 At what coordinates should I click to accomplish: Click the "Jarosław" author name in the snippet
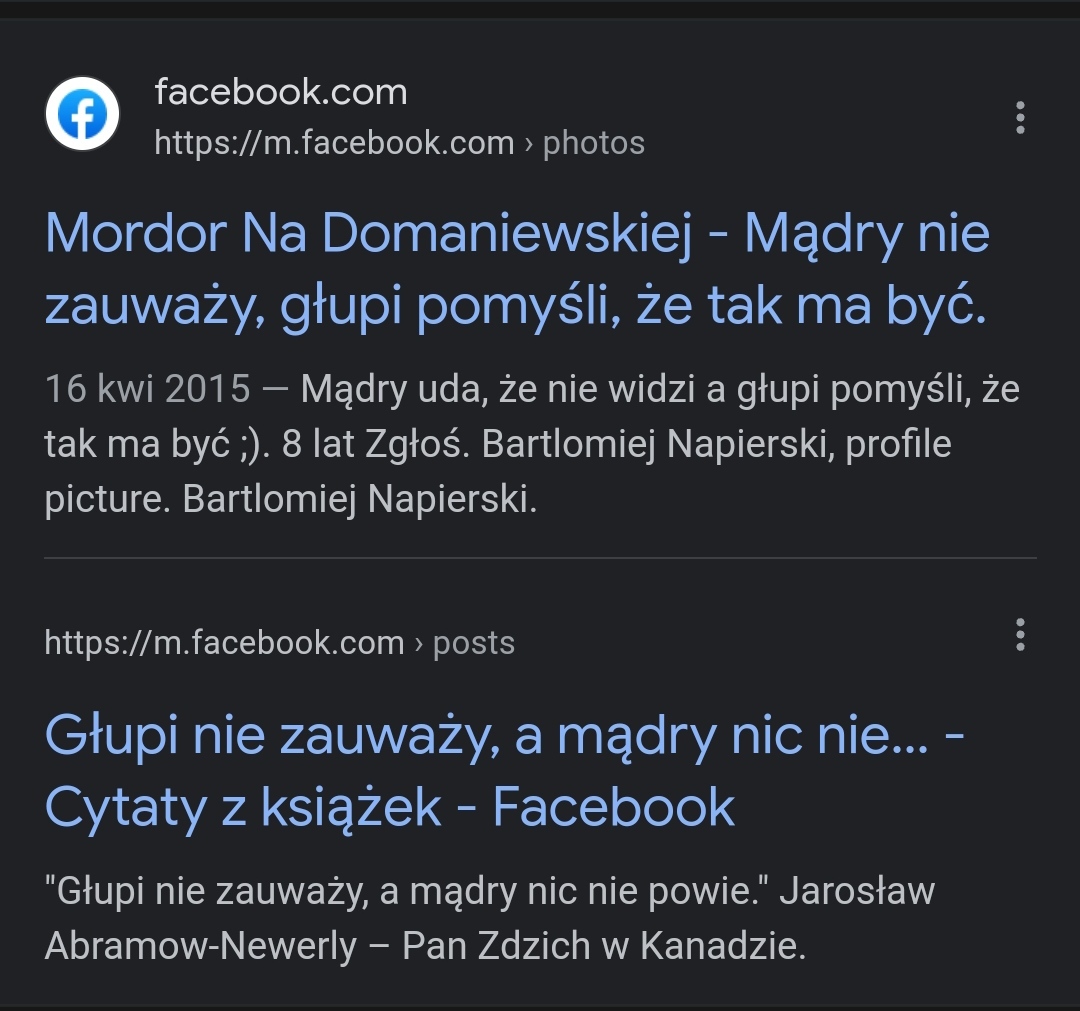pos(857,890)
